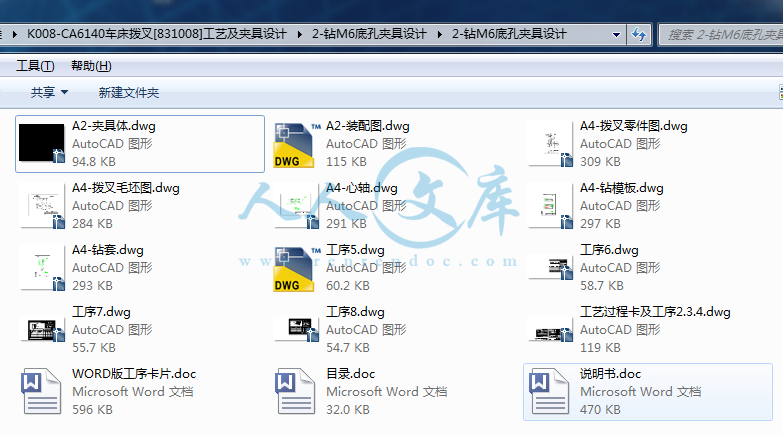
Task: Click the 新建文件夹 button
Action: 129,92
